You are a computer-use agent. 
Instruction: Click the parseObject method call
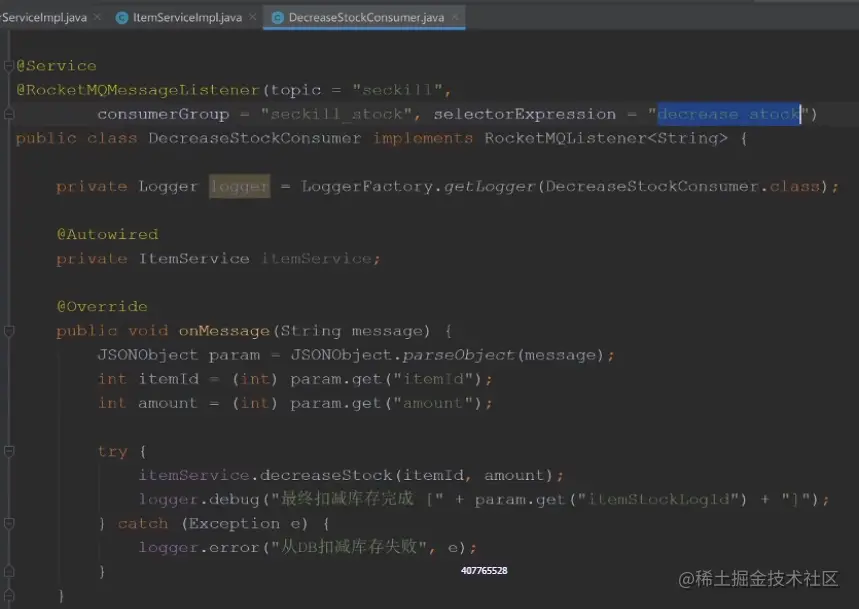pyautogui.click(x=459, y=355)
